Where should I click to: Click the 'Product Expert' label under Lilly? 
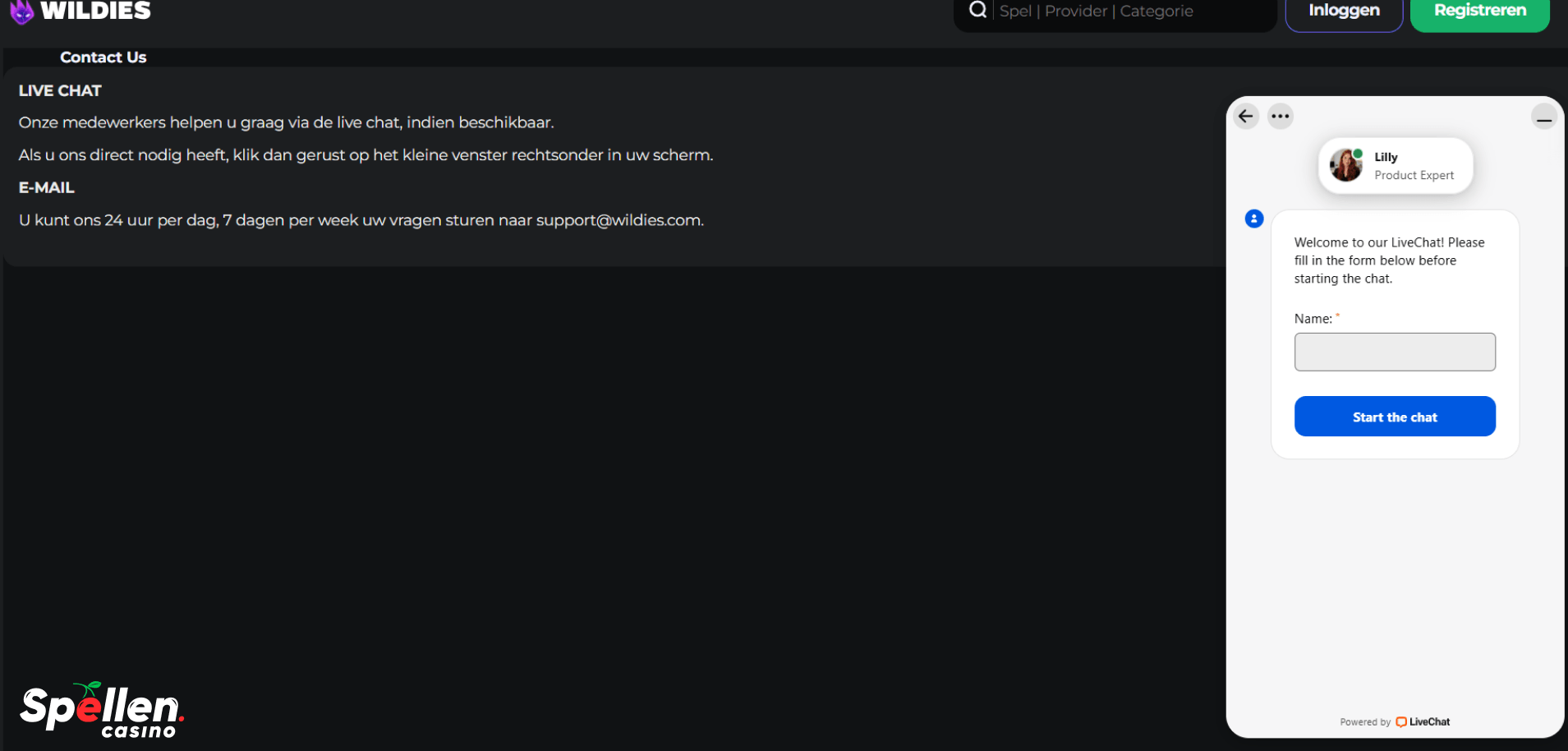click(x=1414, y=175)
